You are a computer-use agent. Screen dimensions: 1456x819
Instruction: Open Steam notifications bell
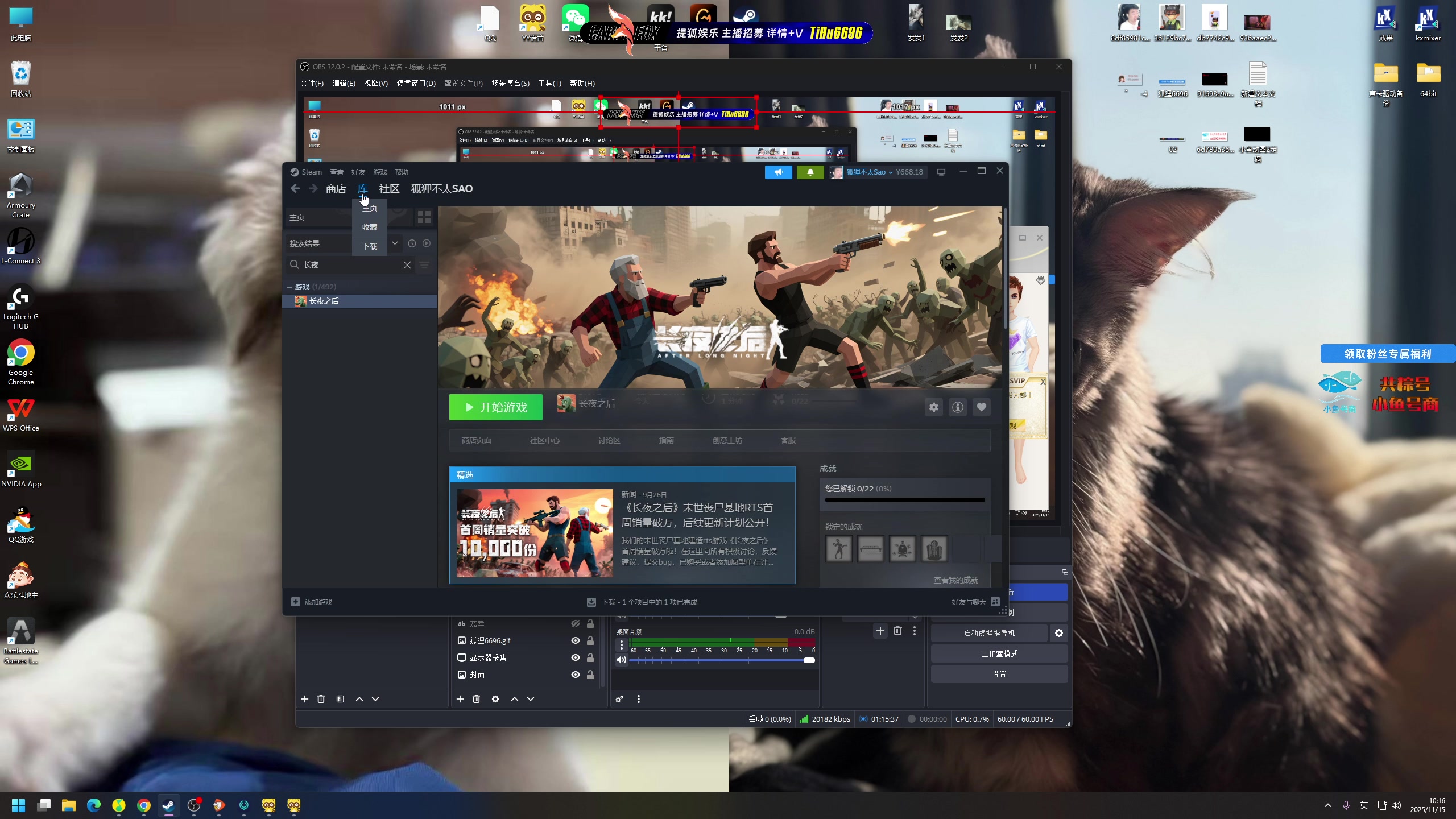pos(810,172)
